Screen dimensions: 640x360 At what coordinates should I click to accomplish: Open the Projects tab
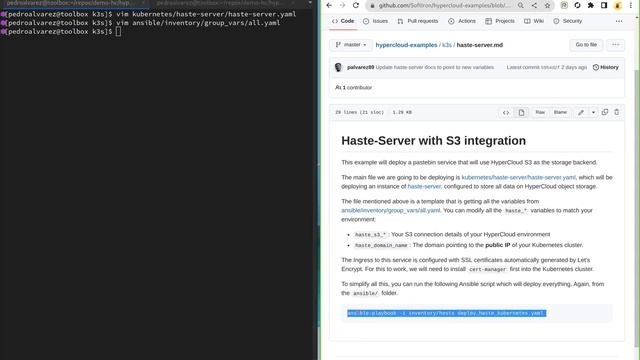500,21
